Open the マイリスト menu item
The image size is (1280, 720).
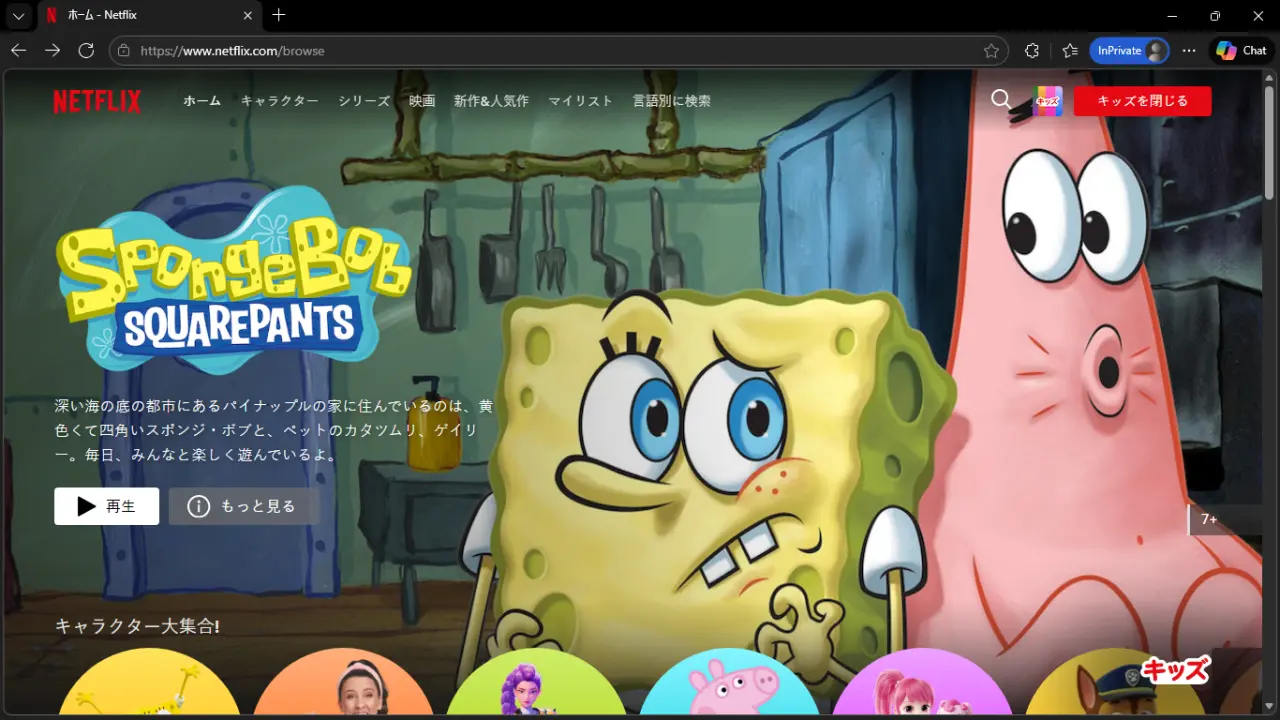pyautogui.click(x=580, y=101)
